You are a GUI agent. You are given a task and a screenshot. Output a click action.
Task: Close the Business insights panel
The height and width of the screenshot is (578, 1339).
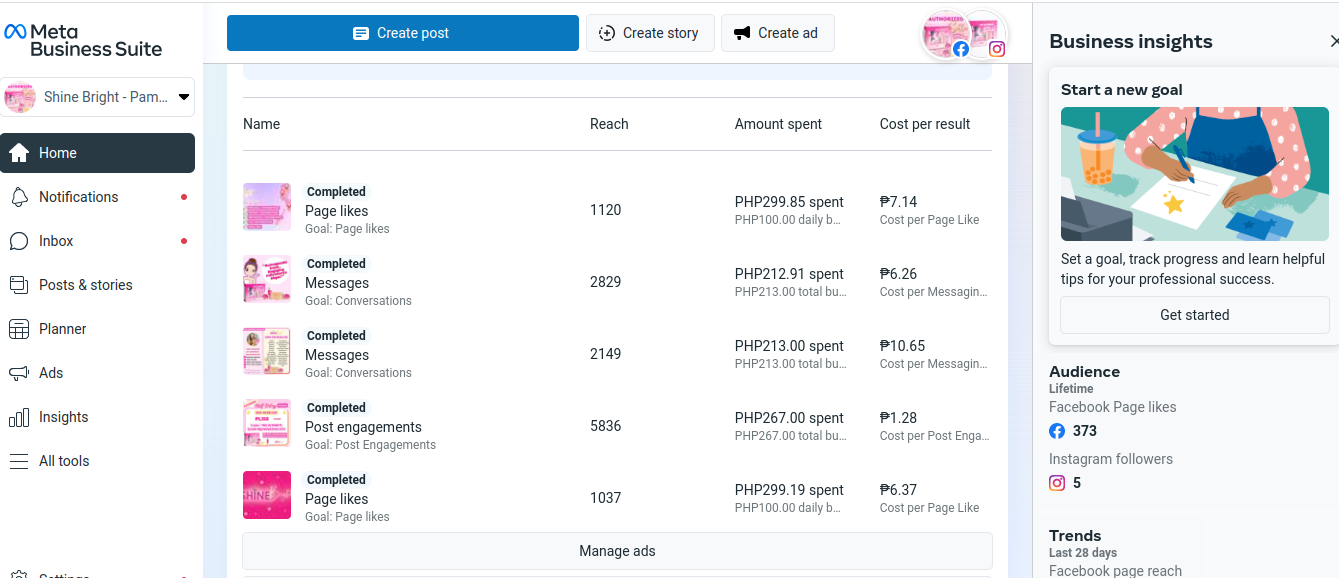tap(1333, 41)
